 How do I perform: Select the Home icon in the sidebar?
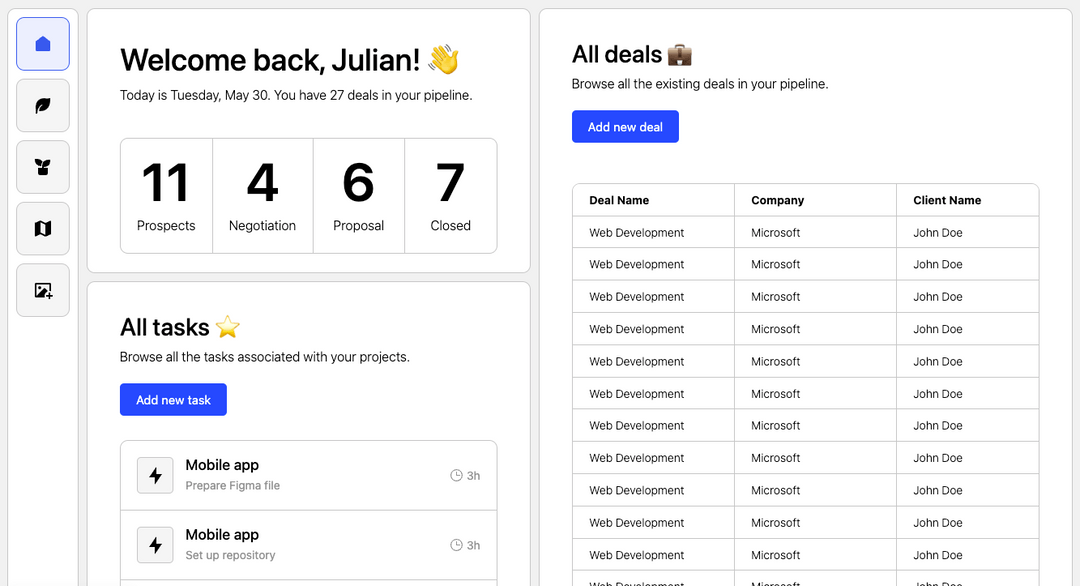pyautogui.click(x=42, y=44)
